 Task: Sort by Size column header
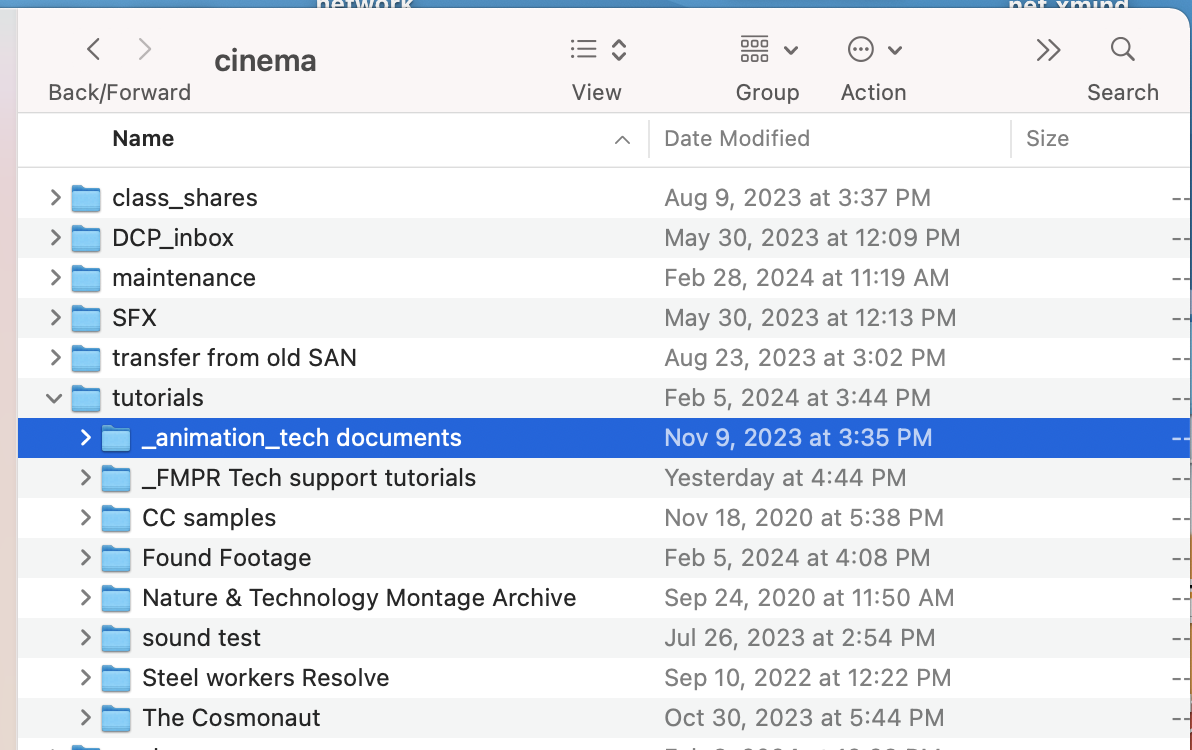pyautogui.click(x=1047, y=139)
